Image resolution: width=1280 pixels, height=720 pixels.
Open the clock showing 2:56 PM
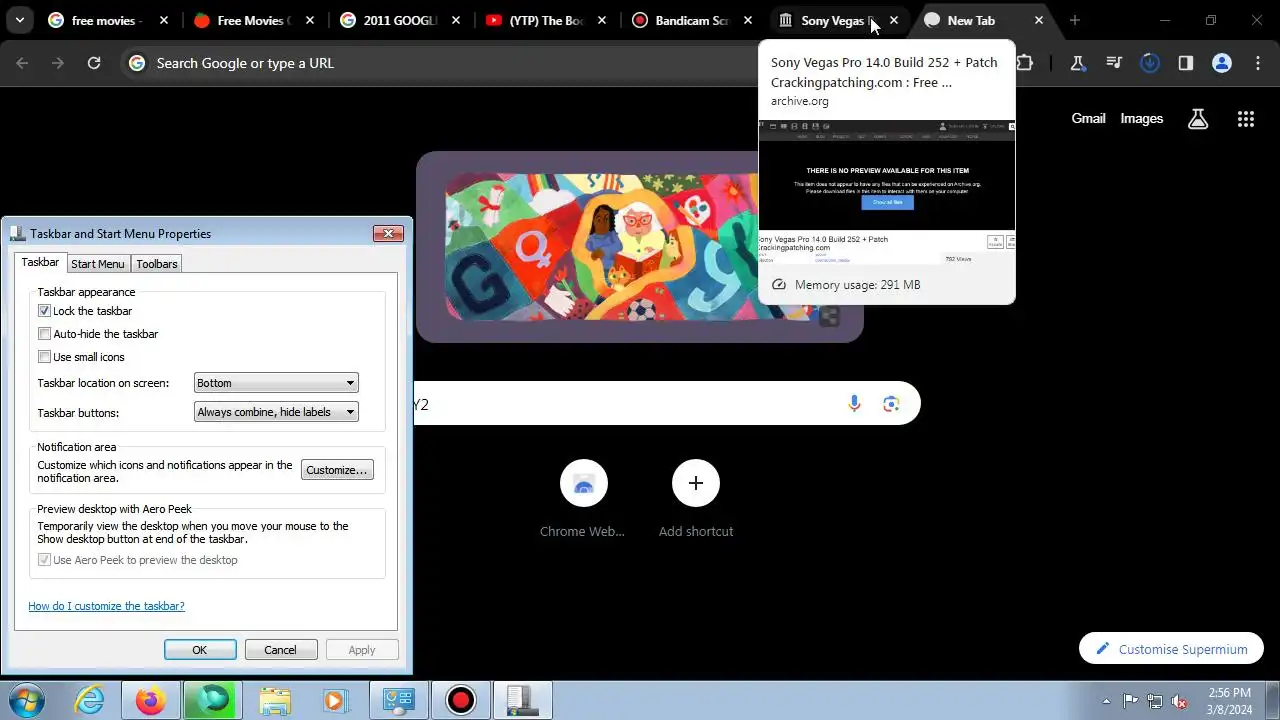[1229, 700]
